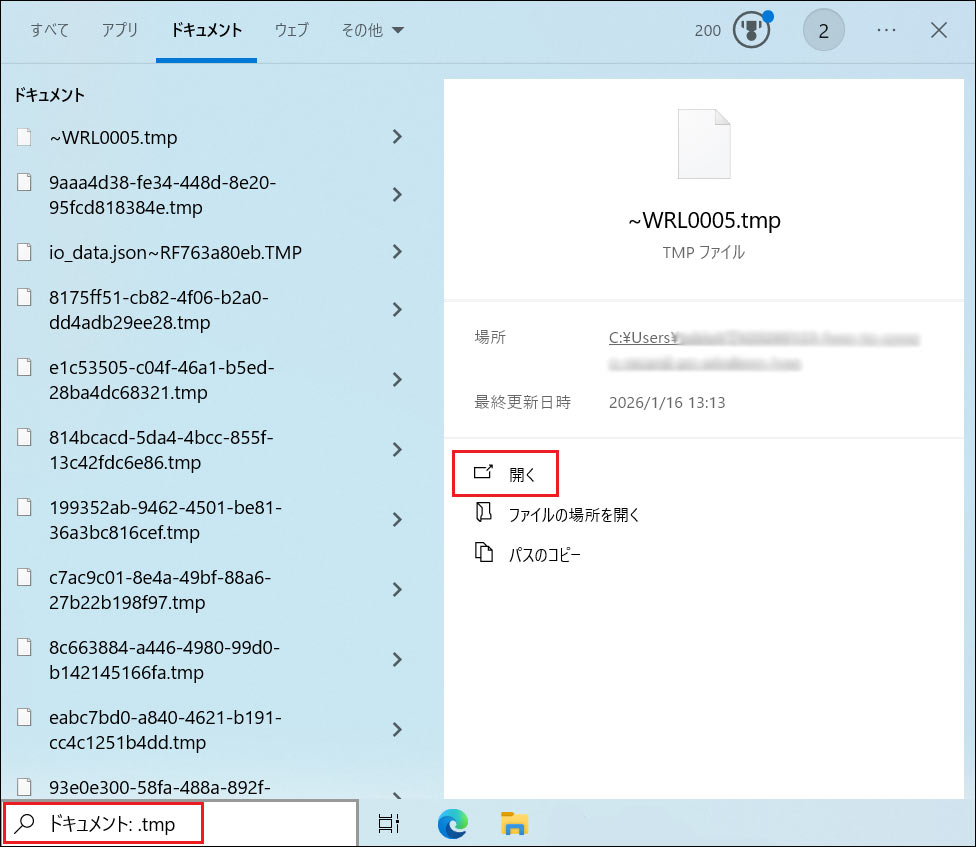
Task: Open the rewards trophy icon
Action: (752, 30)
